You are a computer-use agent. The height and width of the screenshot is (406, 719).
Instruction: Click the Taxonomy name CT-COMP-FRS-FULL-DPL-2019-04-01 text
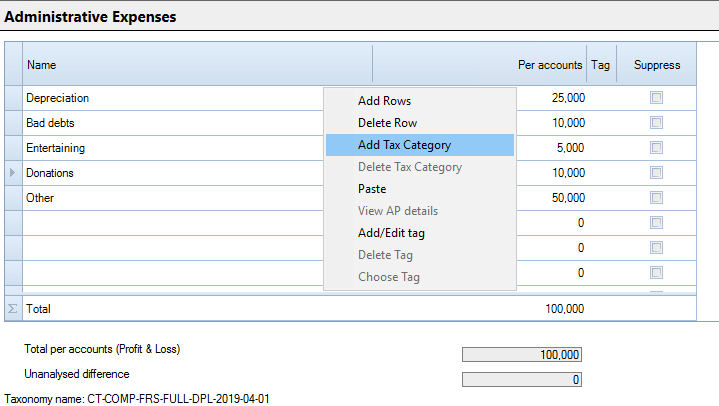coord(137,399)
